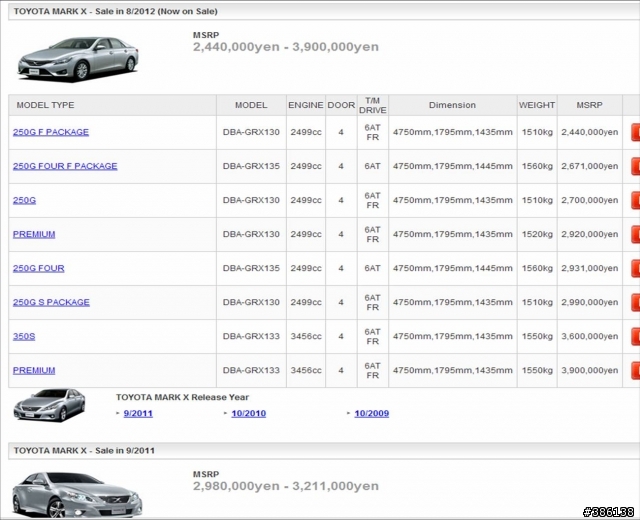Click the red button in the 2,700,000yen row

point(635,200)
